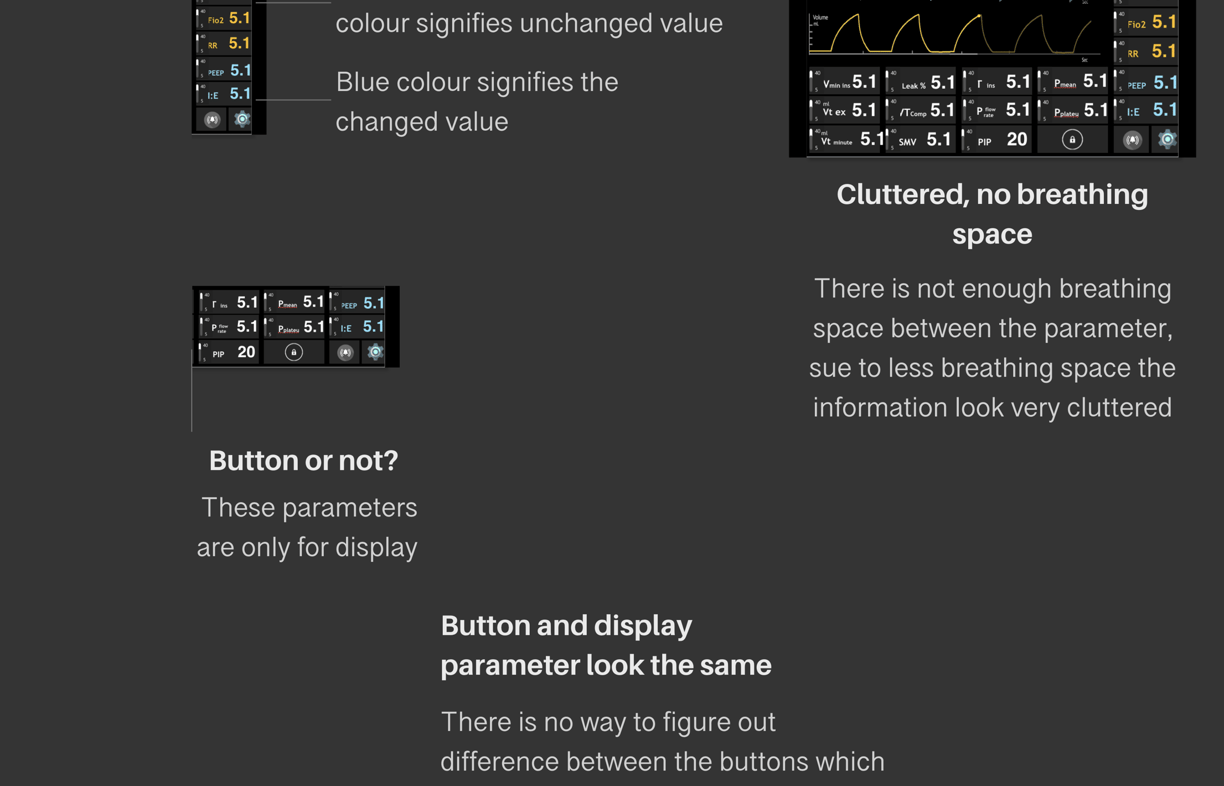Click the alarm bell icon in the small three-column panel
This screenshot has width=1224, height=786.
pos(345,352)
